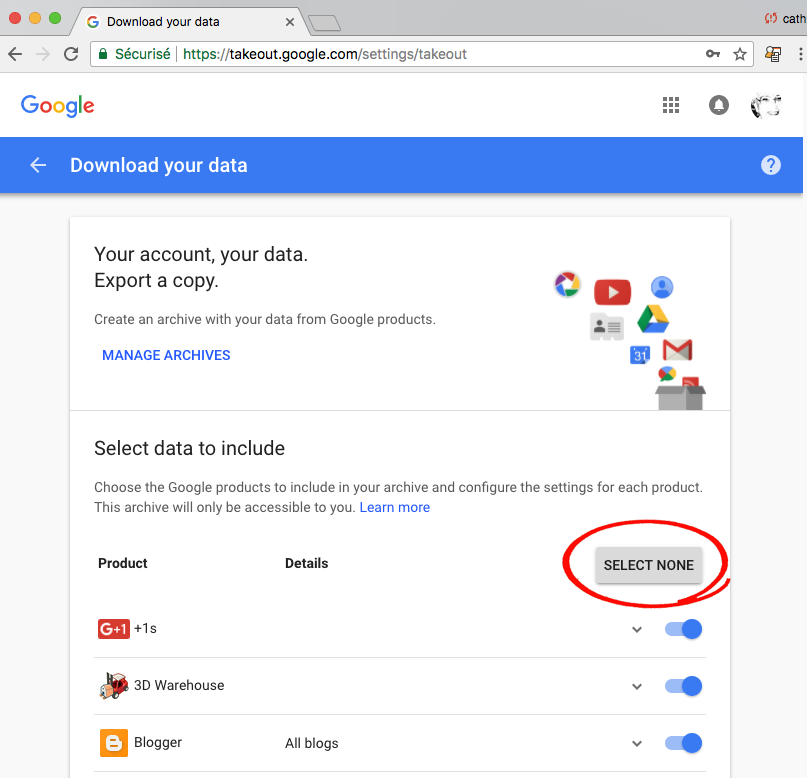Turn off the Blogger toggle
Viewport: 807px width, 778px height.
pos(683,743)
